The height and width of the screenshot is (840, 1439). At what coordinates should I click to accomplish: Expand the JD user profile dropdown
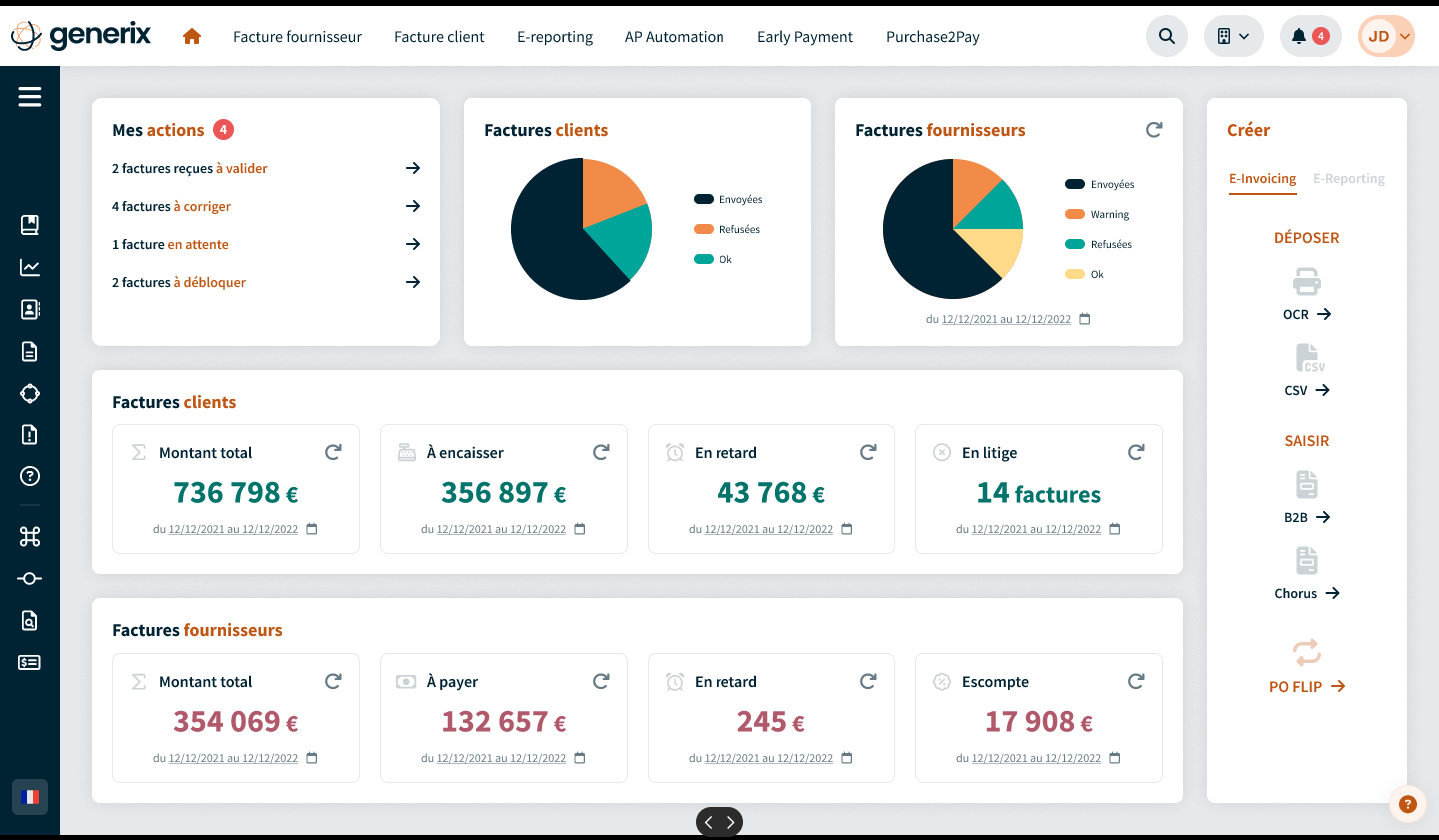[1386, 37]
